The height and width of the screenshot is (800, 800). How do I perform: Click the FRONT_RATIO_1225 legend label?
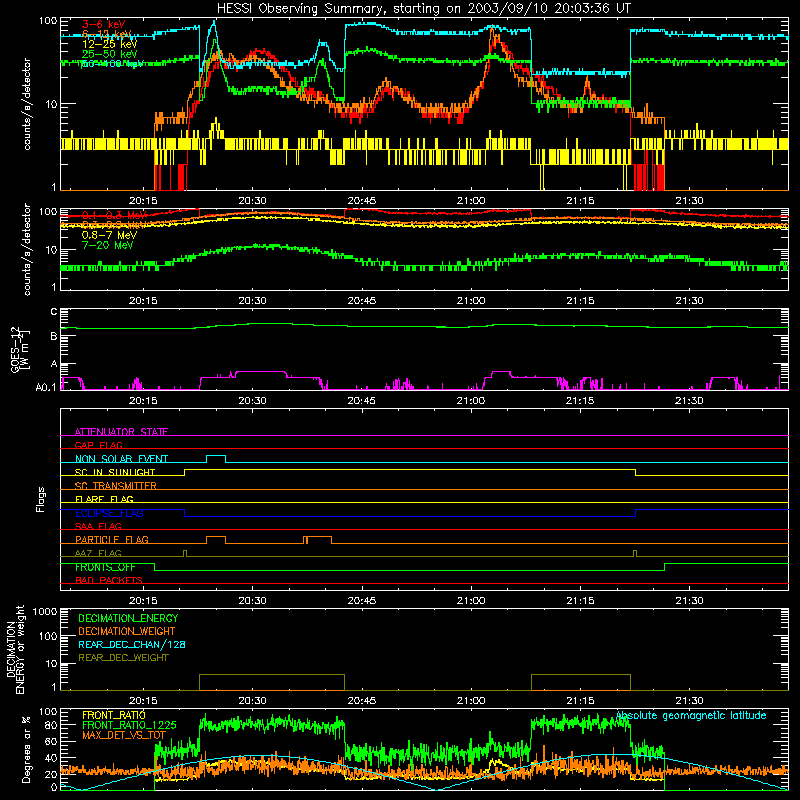[x=129, y=725]
